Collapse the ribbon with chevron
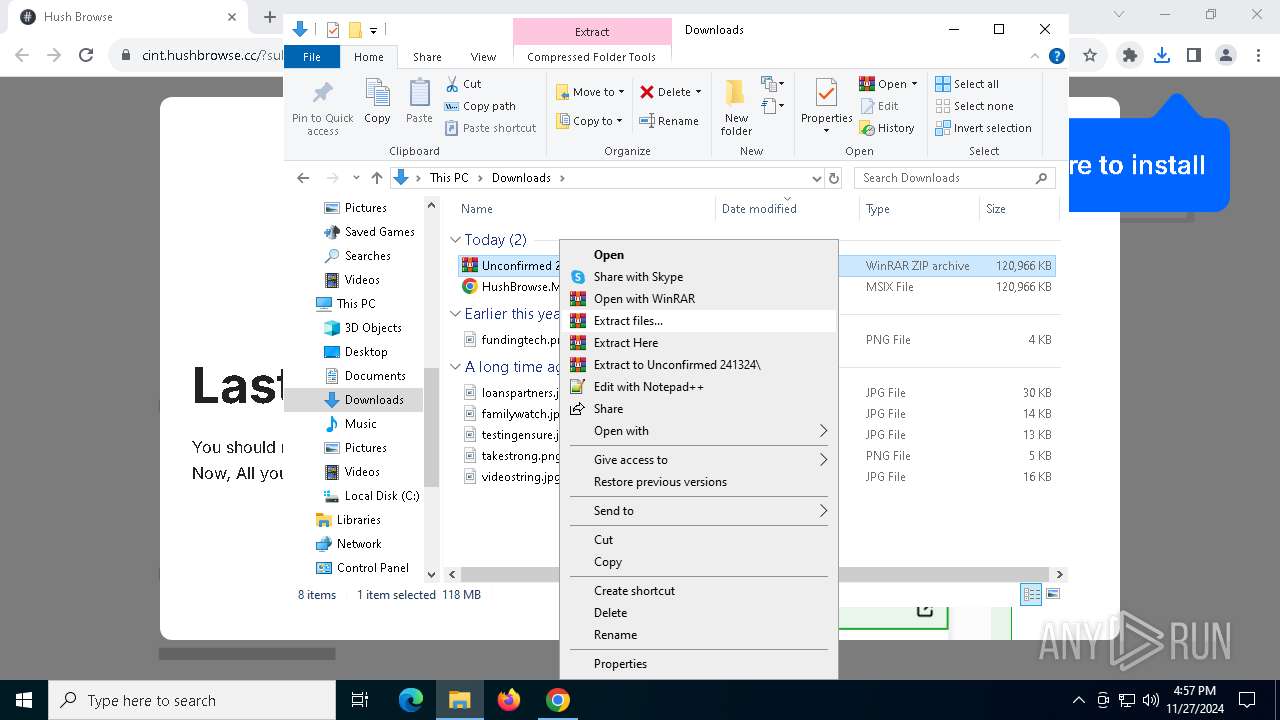This screenshot has width=1280, height=720. point(1035,57)
